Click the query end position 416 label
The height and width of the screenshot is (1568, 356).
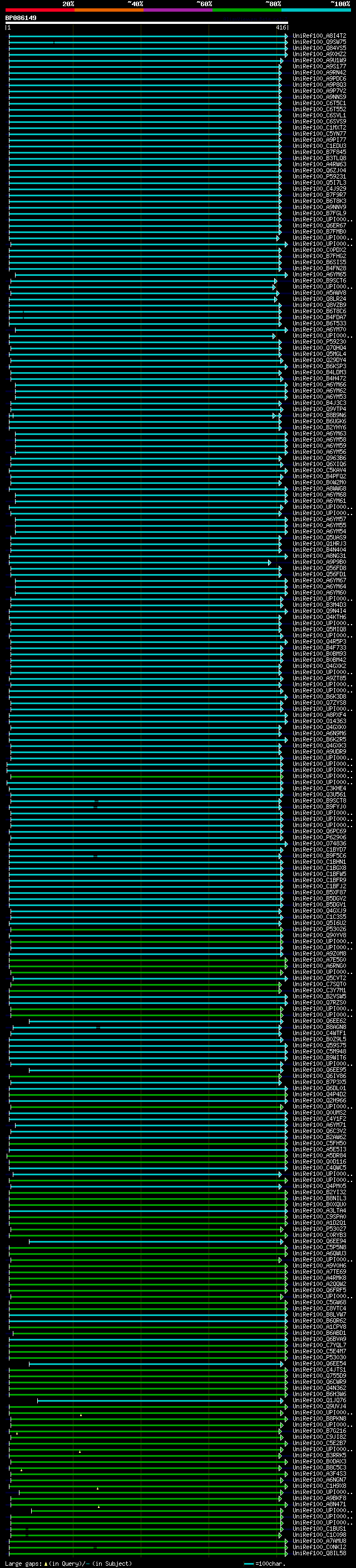tap(280, 27)
